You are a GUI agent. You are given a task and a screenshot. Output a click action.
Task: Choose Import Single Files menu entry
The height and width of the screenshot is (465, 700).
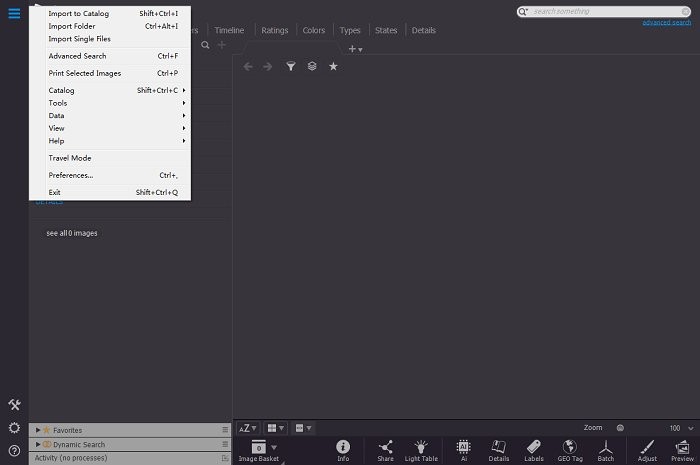(110, 39)
